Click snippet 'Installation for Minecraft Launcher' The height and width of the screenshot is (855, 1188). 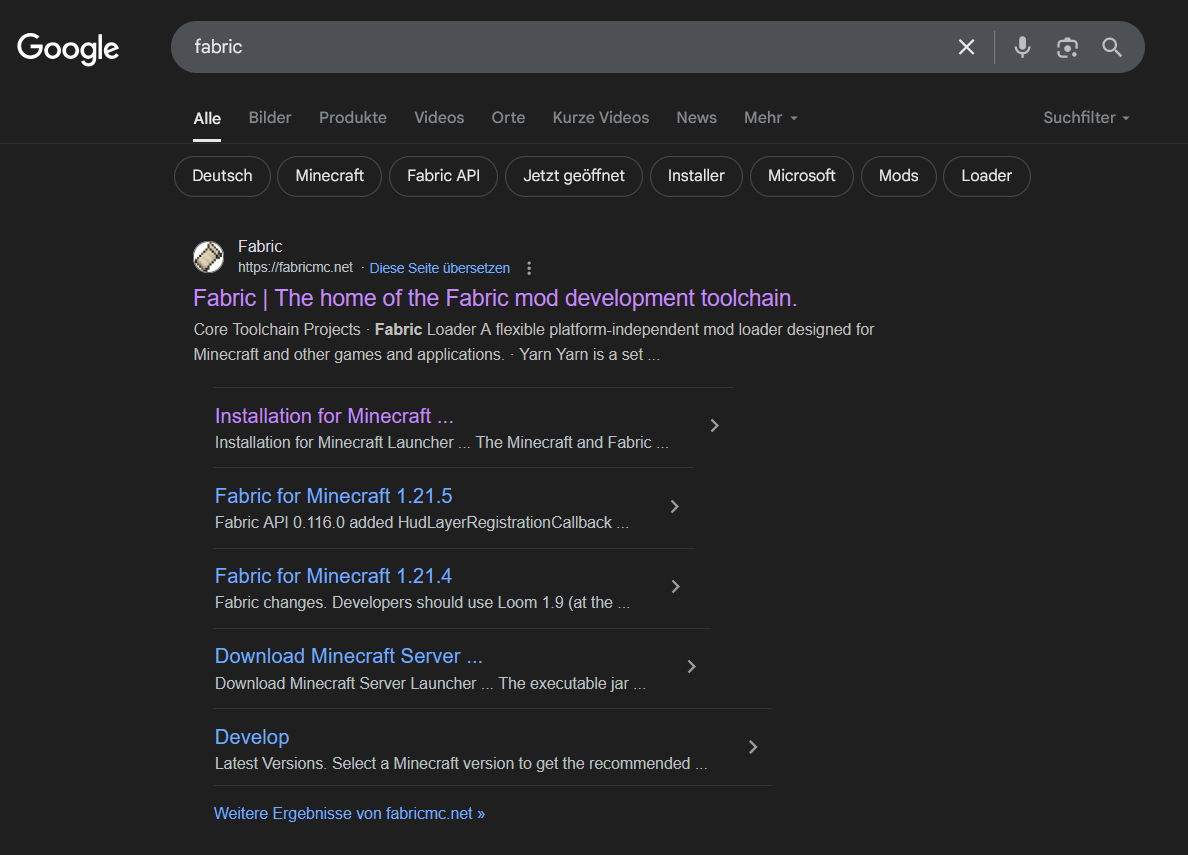click(x=334, y=443)
